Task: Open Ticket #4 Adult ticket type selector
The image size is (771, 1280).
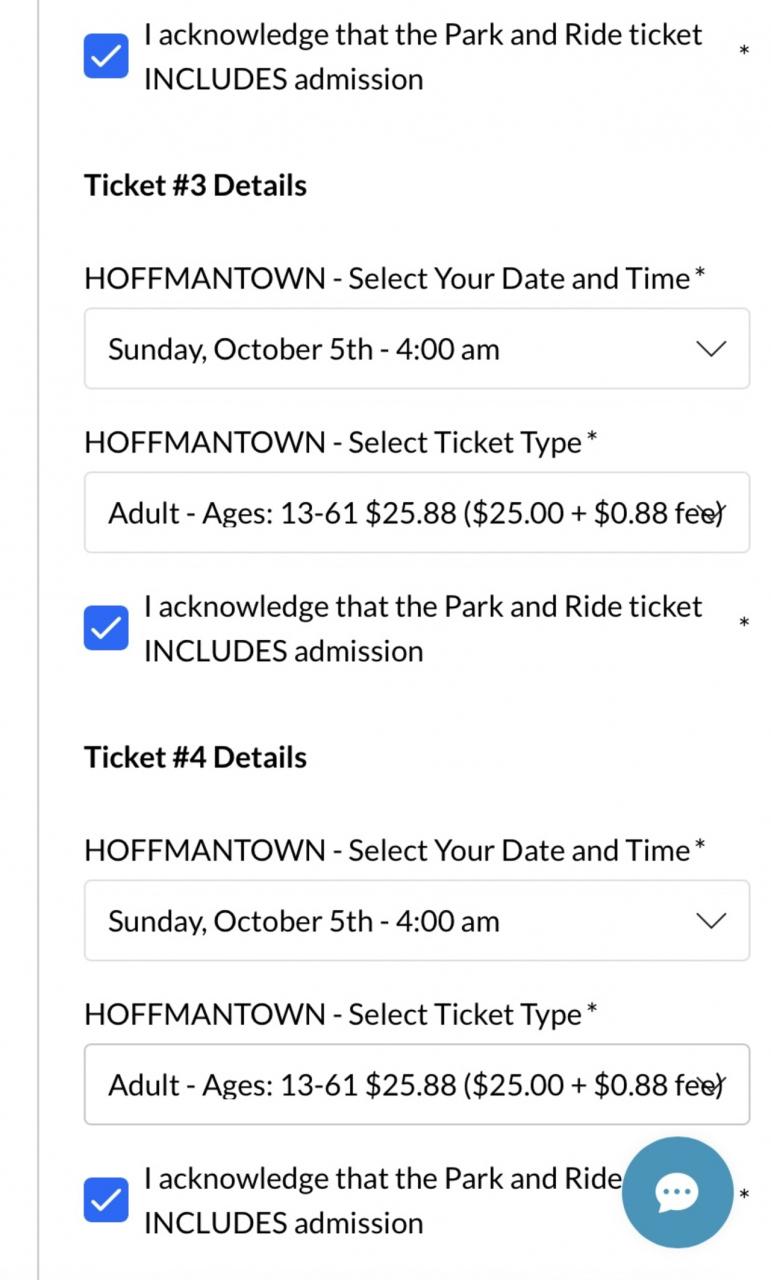Action: pos(417,1085)
